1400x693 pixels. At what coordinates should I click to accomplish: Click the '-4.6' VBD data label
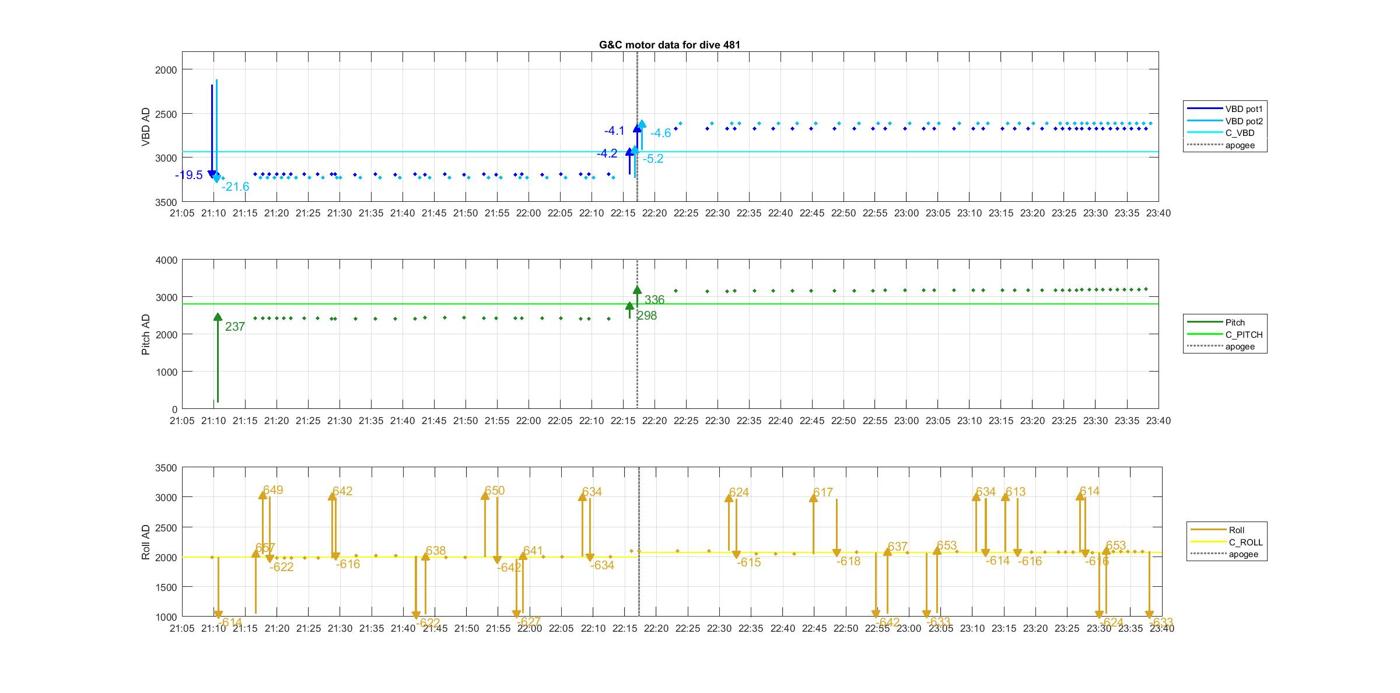(x=661, y=133)
